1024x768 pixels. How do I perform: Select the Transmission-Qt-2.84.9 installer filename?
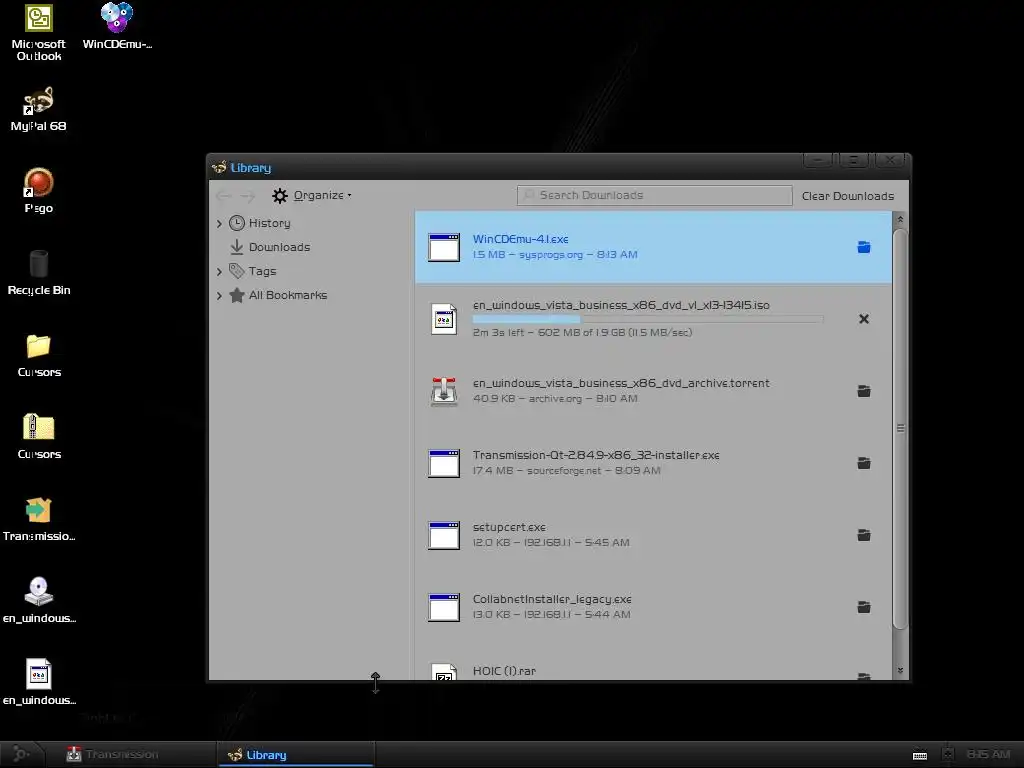[x=596, y=455]
